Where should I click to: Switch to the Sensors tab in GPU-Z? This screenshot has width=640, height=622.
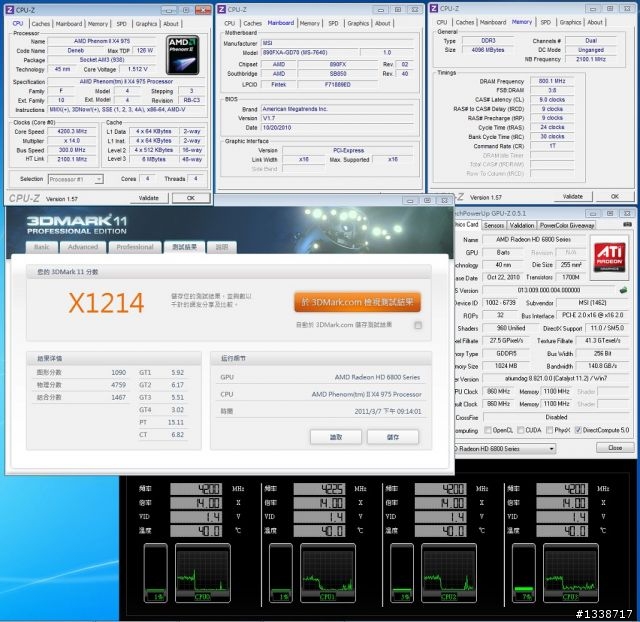494,225
